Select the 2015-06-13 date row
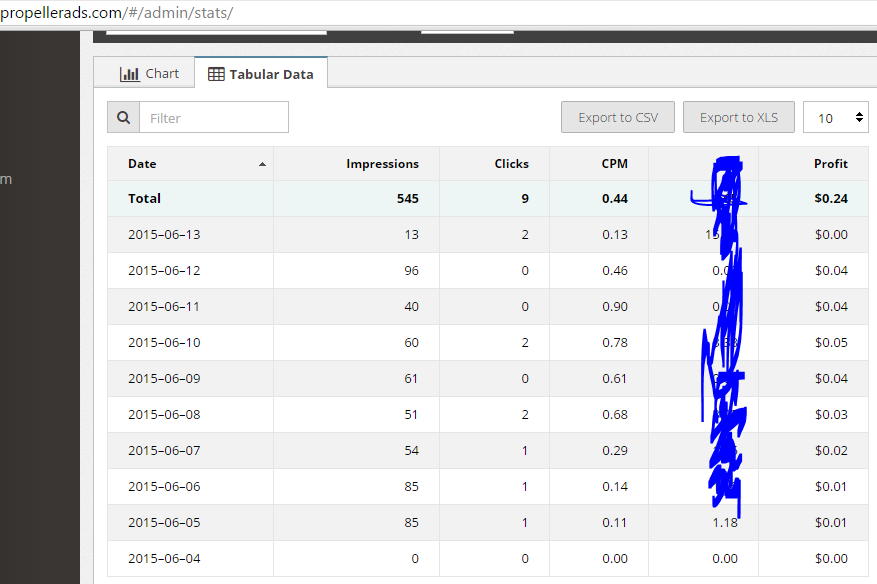The image size is (877, 584). coord(164,235)
